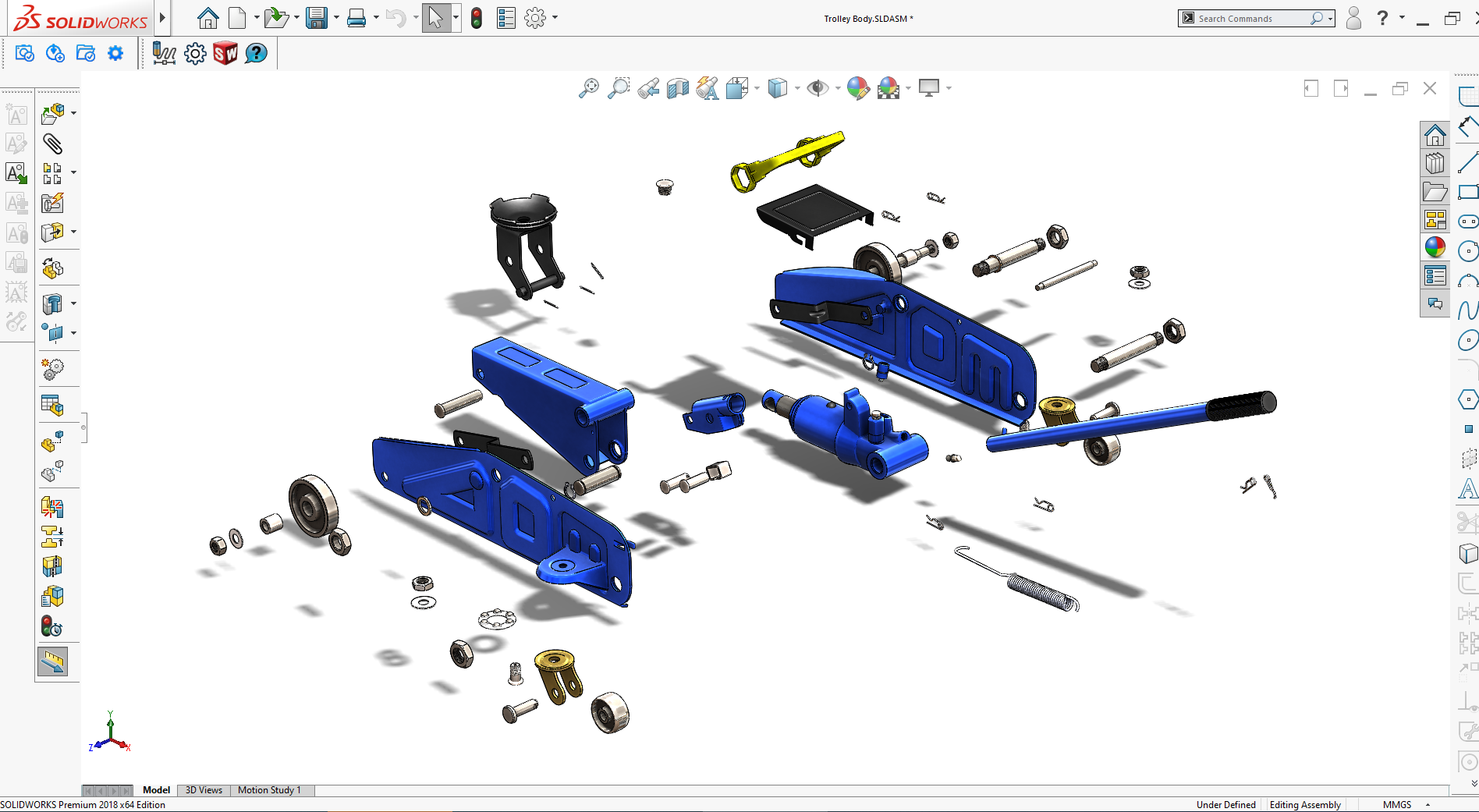Open the 3D Views tab
Viewport: 1479px width, 812px height.
coord(204,790)
